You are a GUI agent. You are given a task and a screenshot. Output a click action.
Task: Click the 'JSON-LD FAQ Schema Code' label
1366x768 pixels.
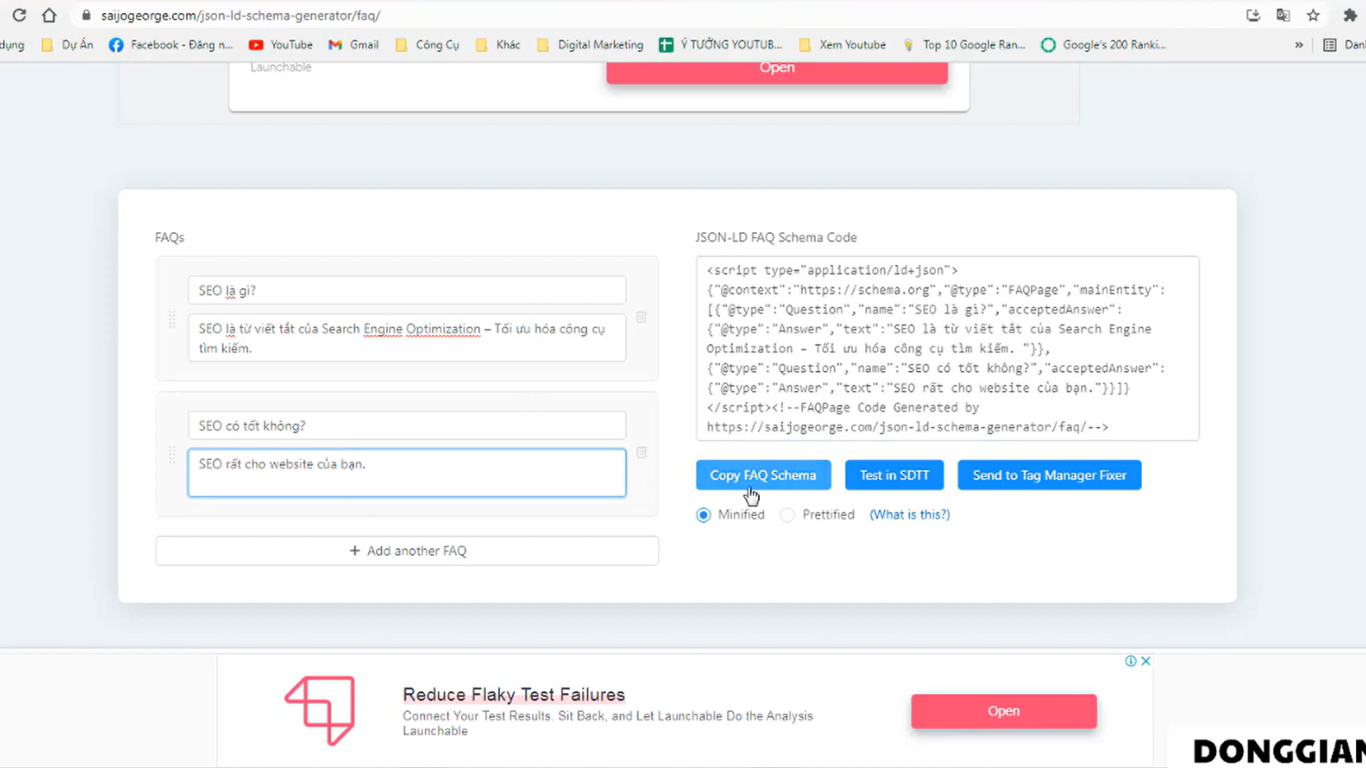[x=776, y=238]
